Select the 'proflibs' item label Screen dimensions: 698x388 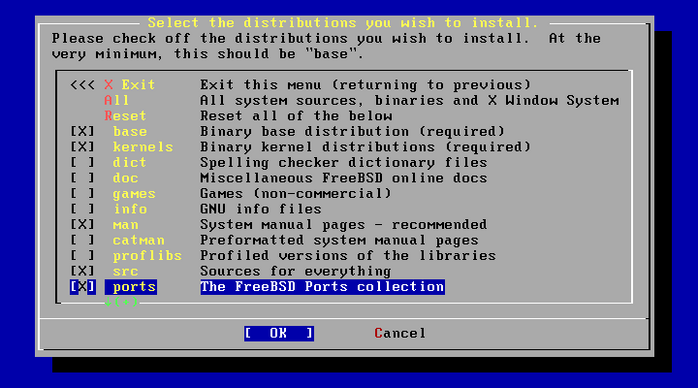coord(147,256)
